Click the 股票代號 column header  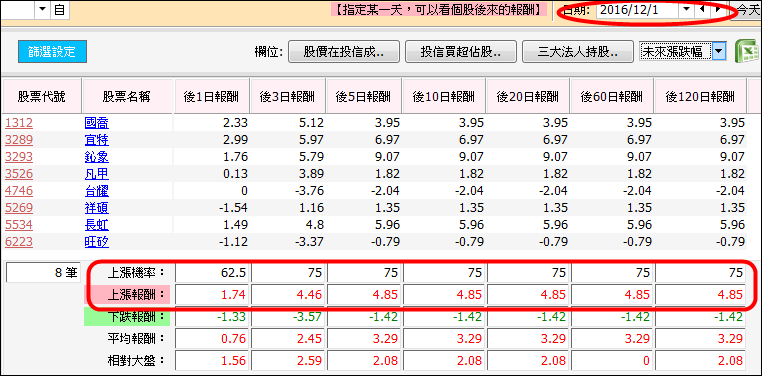tap(42, 96)
